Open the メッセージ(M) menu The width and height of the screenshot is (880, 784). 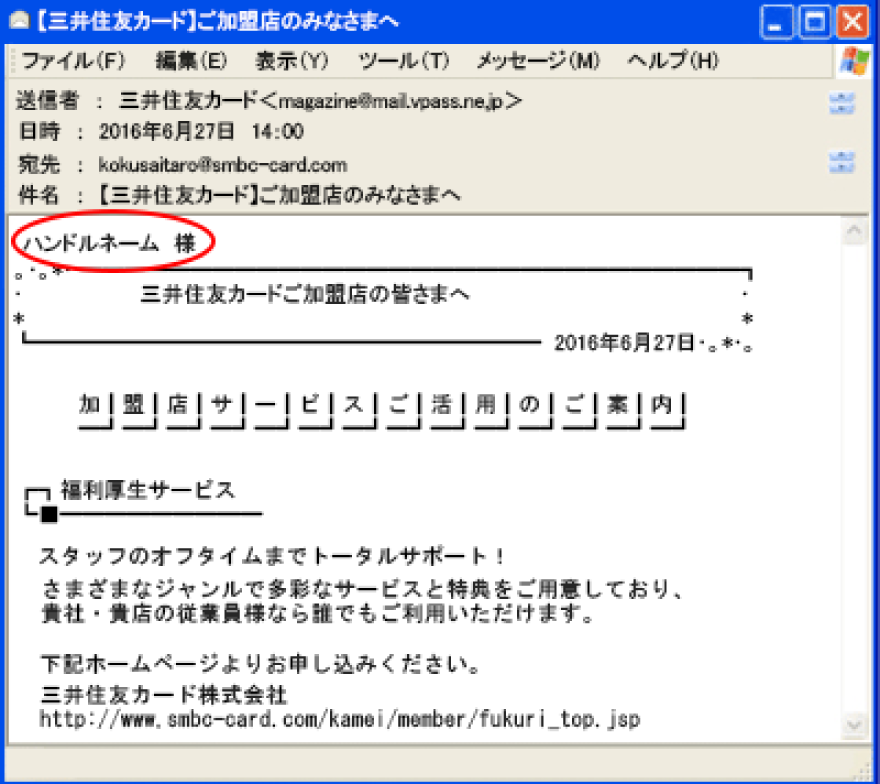pos(538,61)
